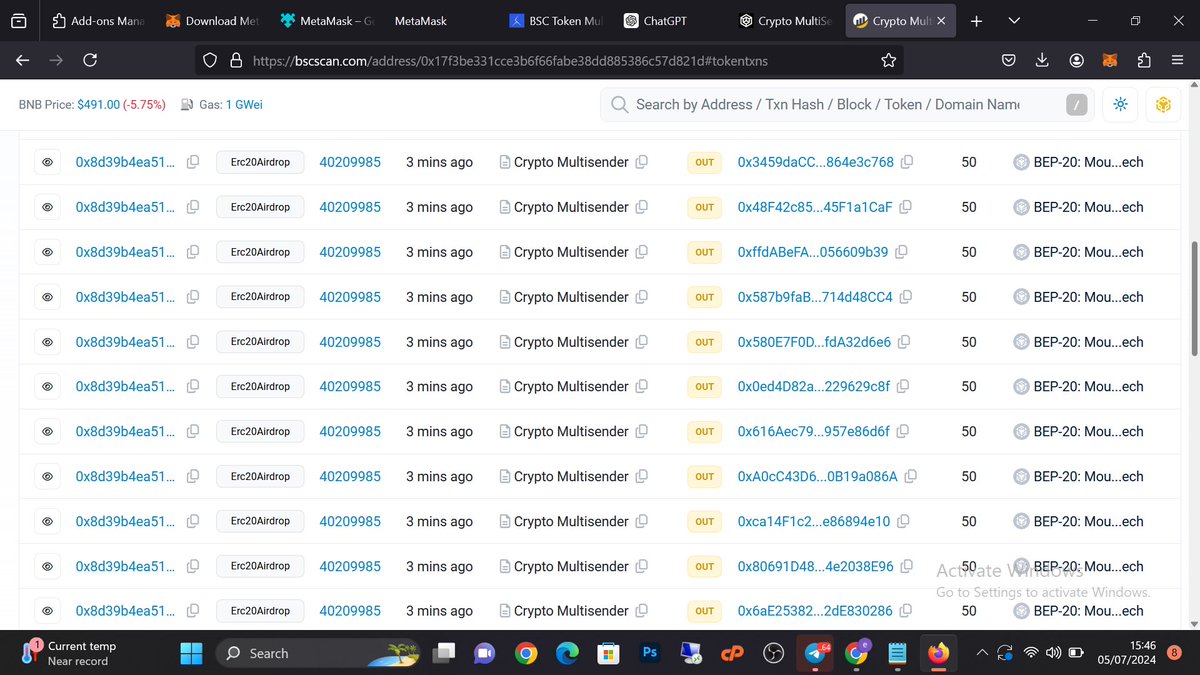
Task: Click the eye icon in the 0xA0cC43D6 row
Action: (47, 476)
